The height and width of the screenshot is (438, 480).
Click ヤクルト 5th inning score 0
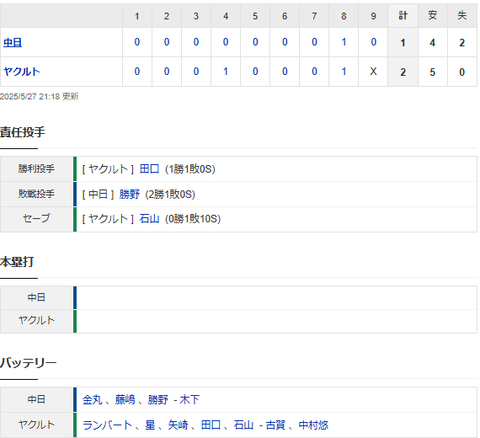click(255, 71)
